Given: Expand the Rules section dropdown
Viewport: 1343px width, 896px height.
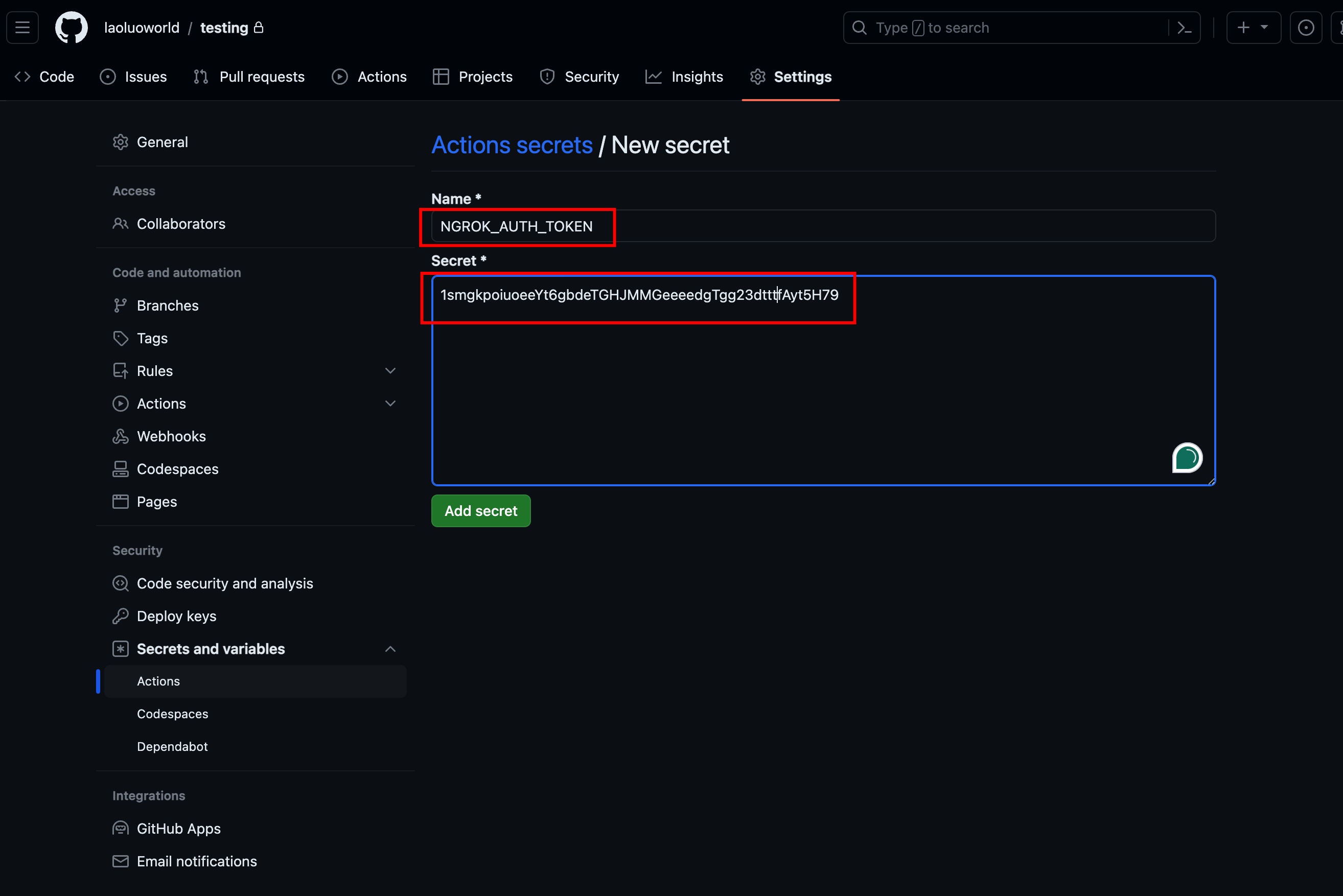Looking at the screenshot, I should 390,371.
